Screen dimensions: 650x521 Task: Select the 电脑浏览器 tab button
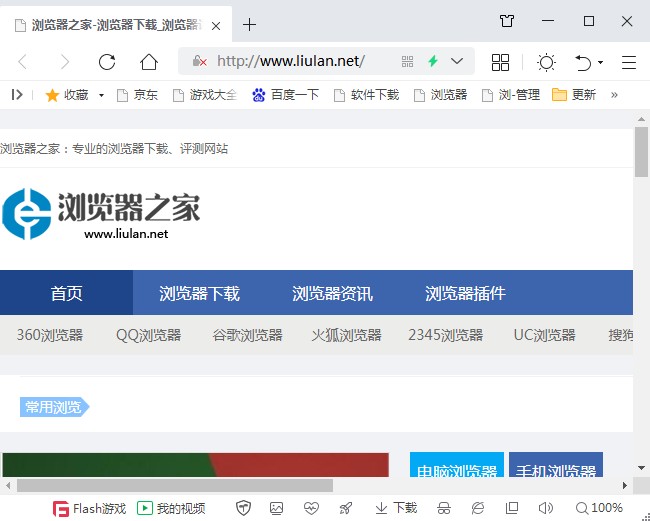457,465
